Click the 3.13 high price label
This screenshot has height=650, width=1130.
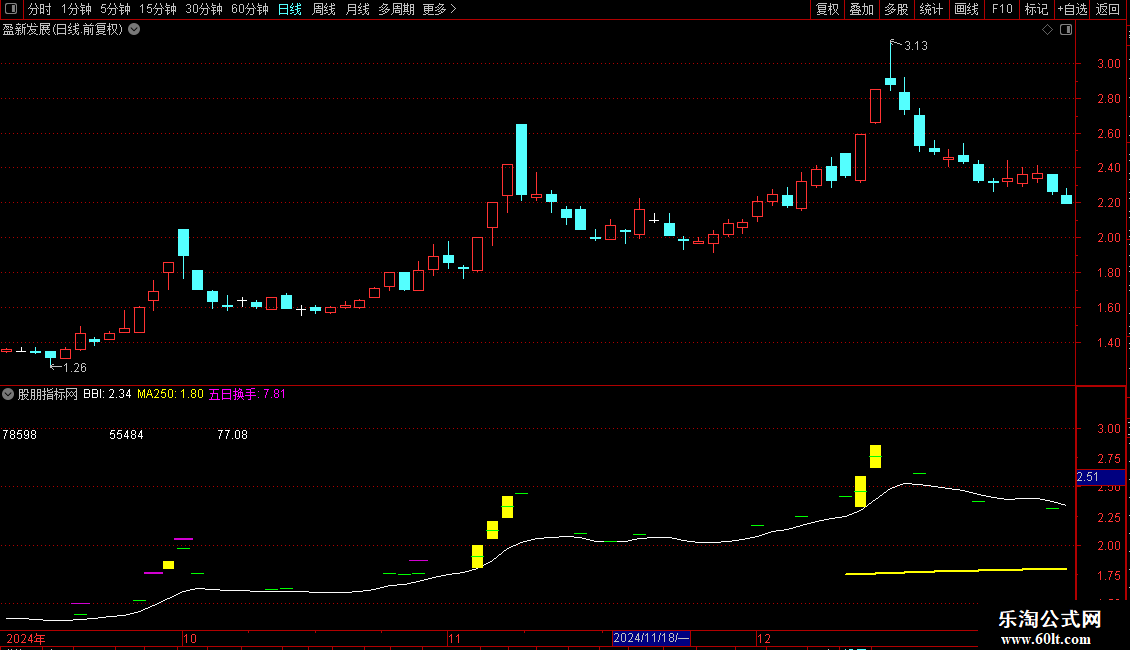click(915, 45)
